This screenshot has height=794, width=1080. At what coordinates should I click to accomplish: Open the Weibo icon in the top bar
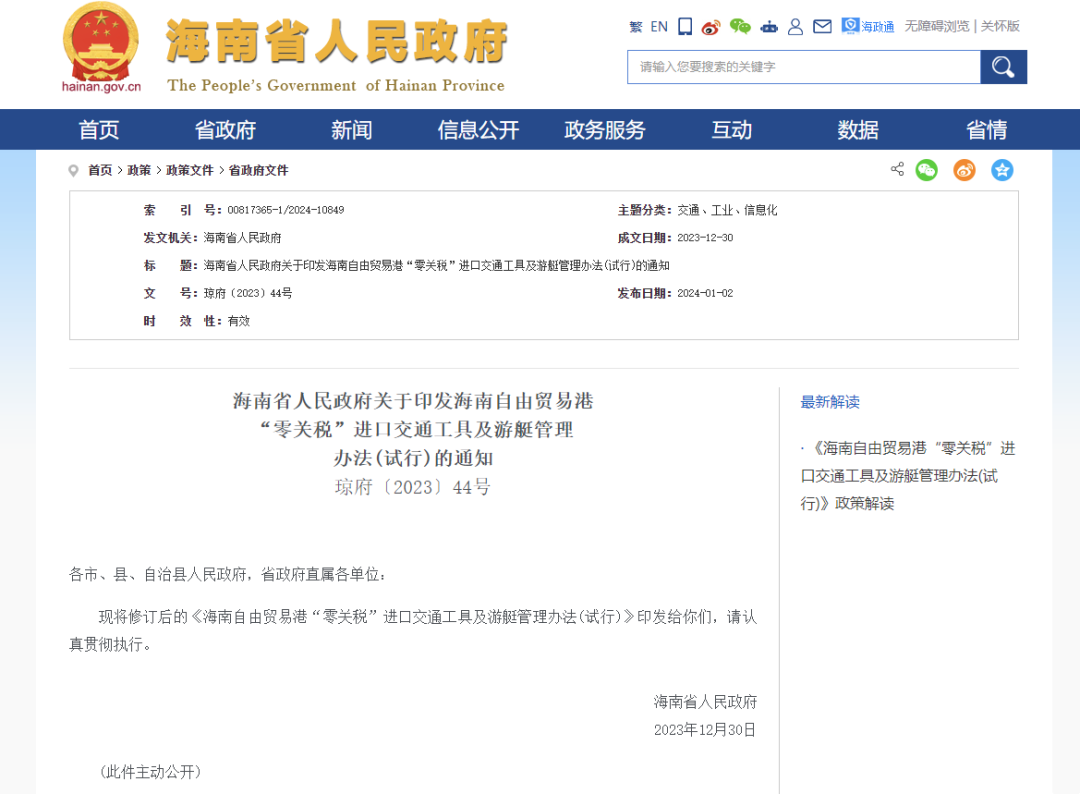pos(711,26)
